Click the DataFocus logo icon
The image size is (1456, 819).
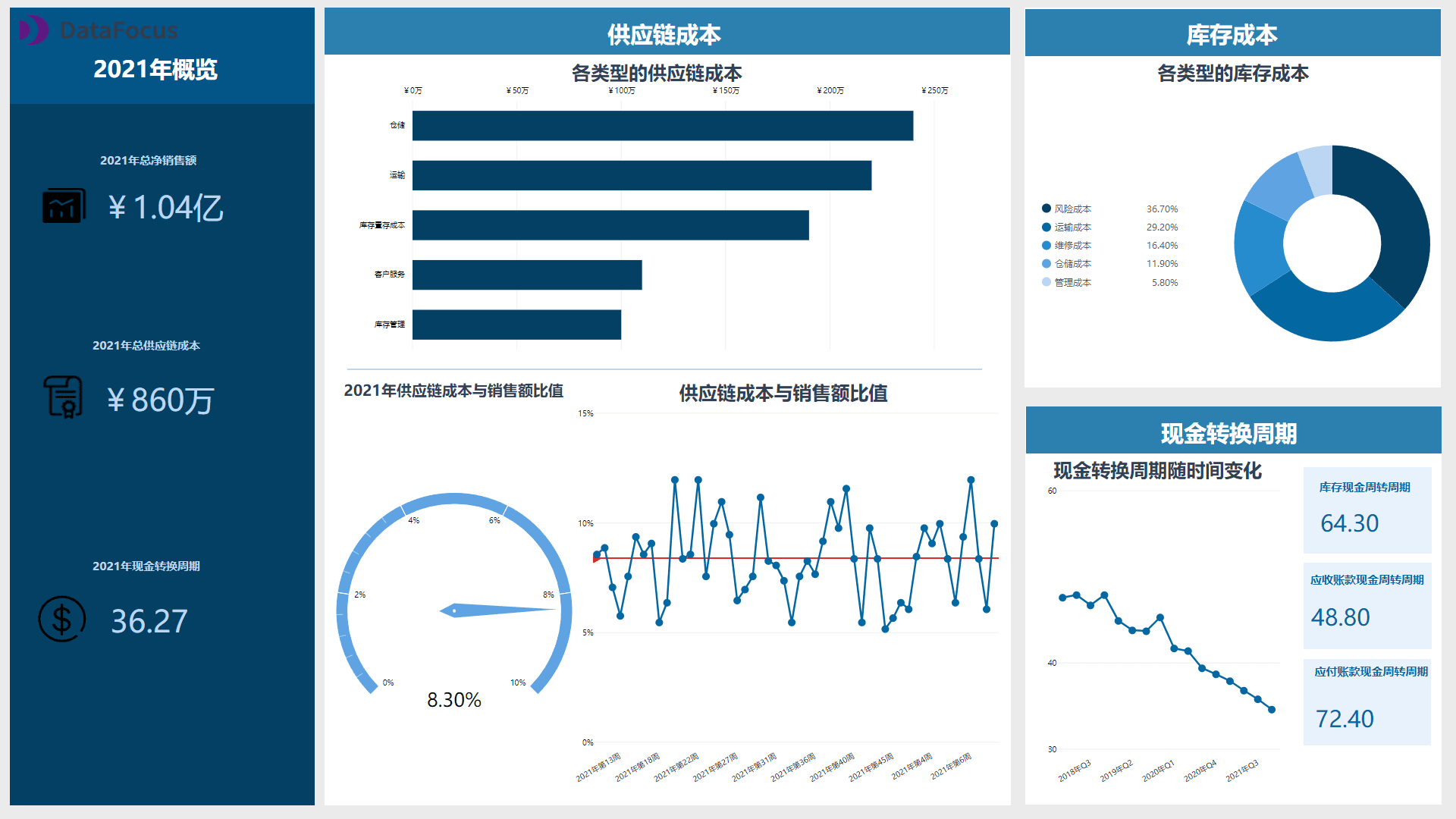(x=34, y=30)
